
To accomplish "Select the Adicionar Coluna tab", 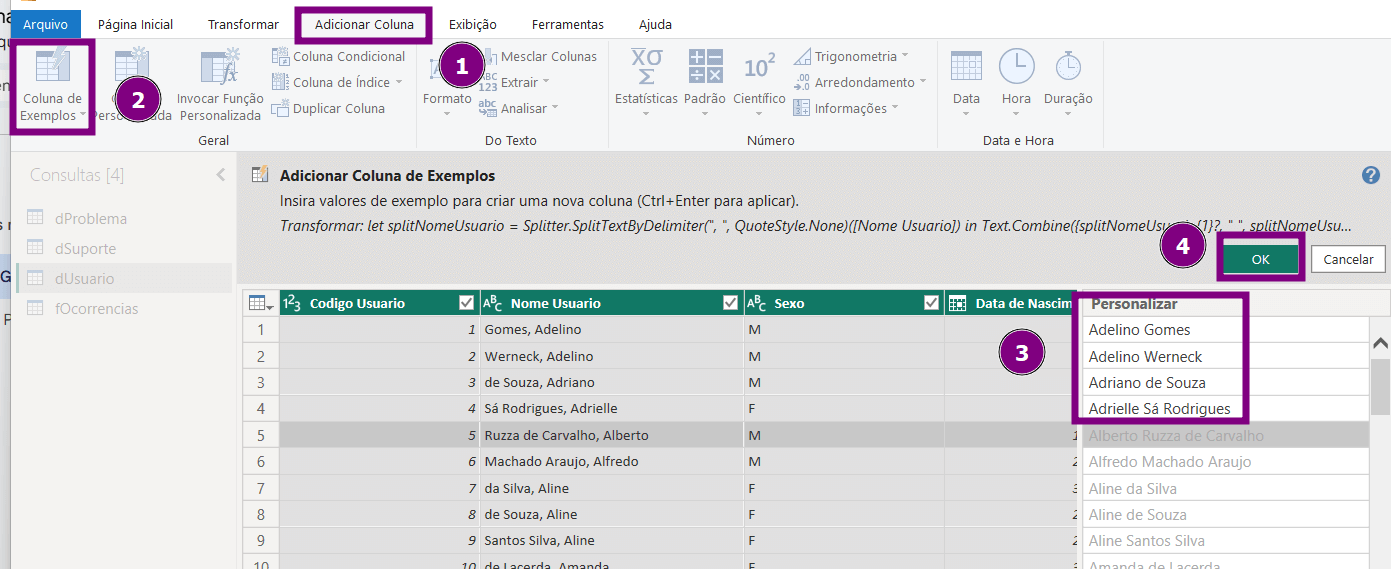I will click(x=364, y=24).
